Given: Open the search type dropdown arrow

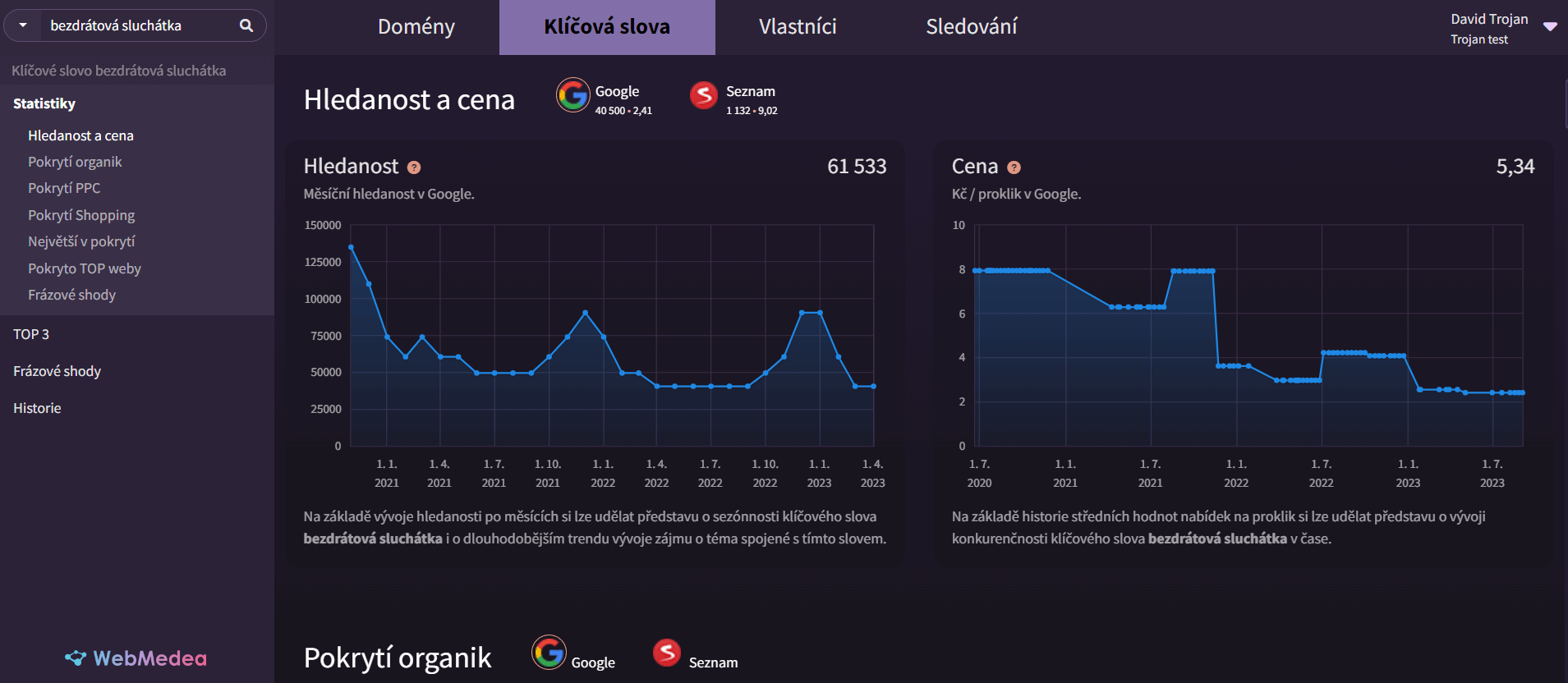Looking at the screenshot, I should (23, 25).
